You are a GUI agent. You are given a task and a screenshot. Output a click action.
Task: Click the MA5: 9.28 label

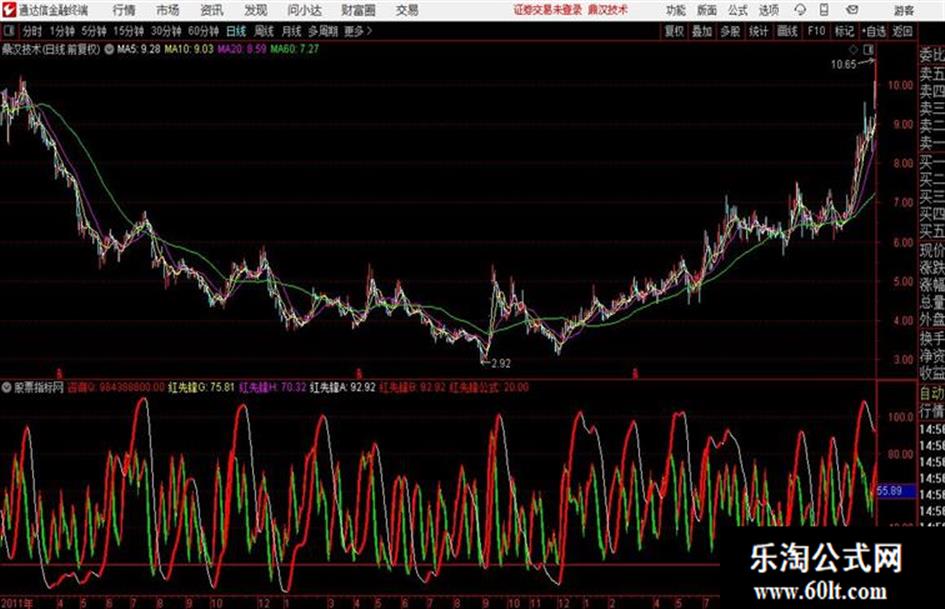(x=139, y=49)
